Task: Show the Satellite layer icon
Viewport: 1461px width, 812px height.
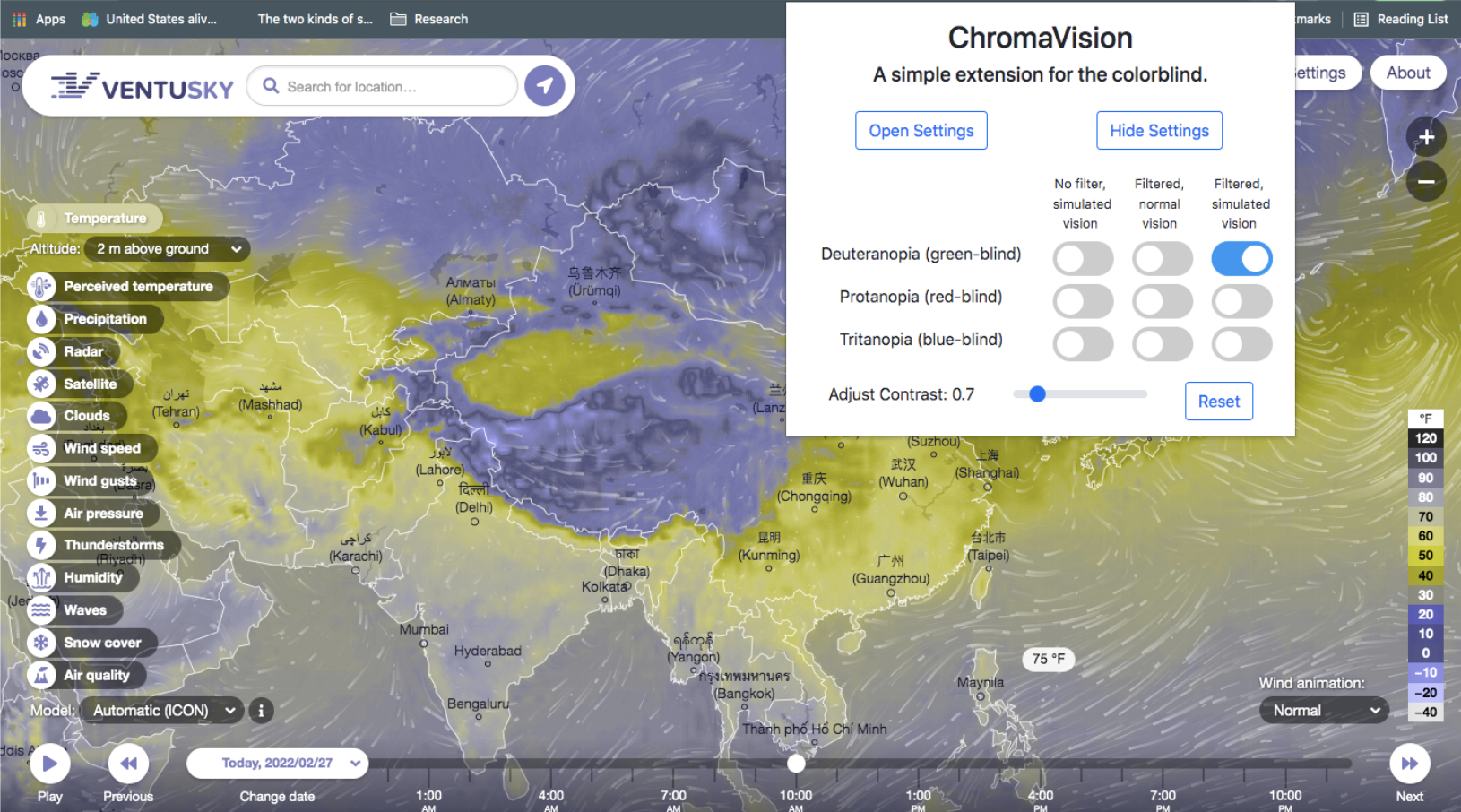Action: point(41,384)
